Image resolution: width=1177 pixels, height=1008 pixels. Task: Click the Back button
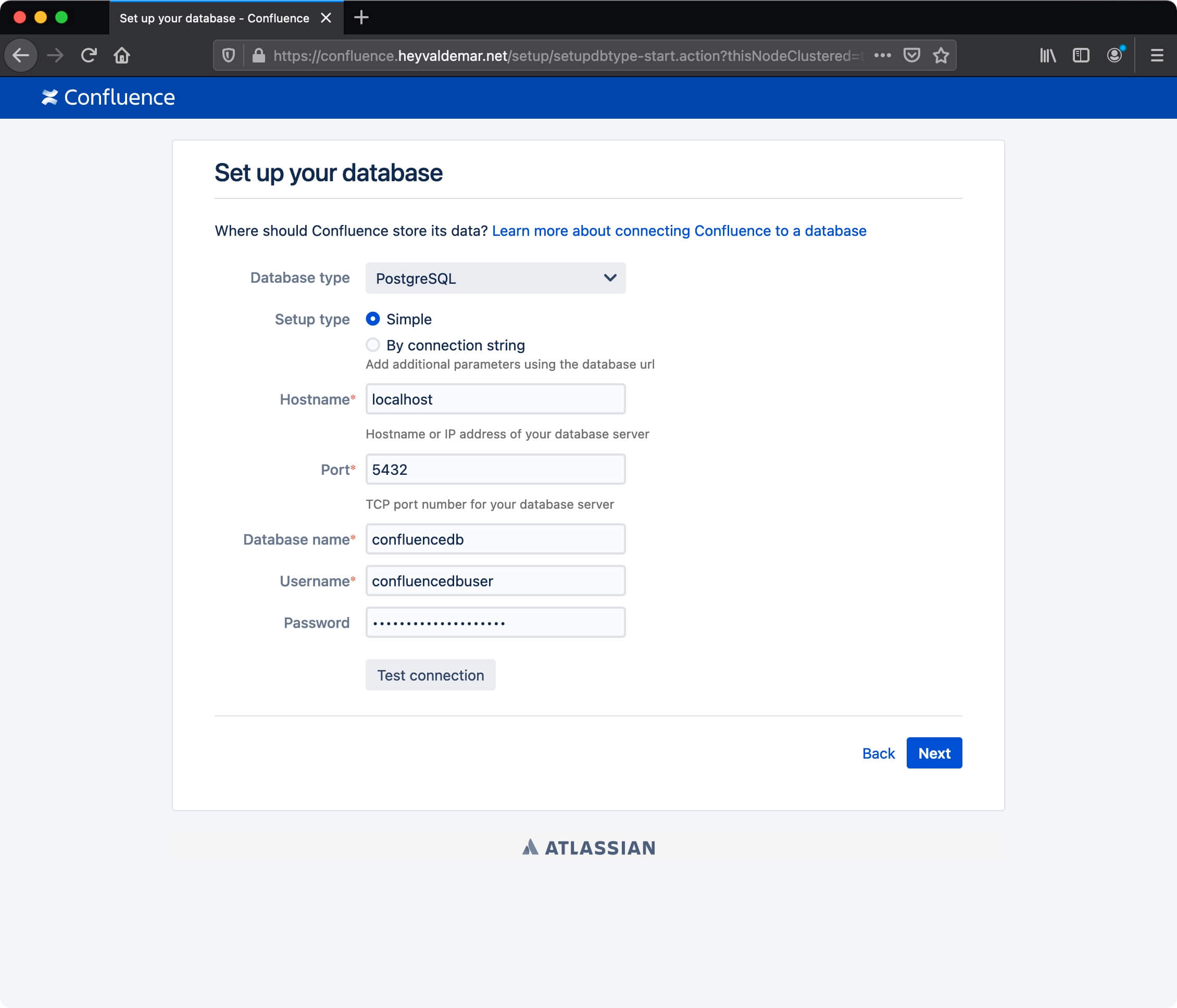point(878,753)
